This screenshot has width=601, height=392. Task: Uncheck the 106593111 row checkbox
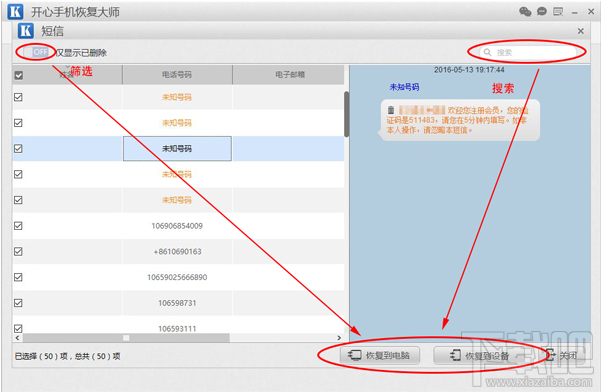coord(18,328)
